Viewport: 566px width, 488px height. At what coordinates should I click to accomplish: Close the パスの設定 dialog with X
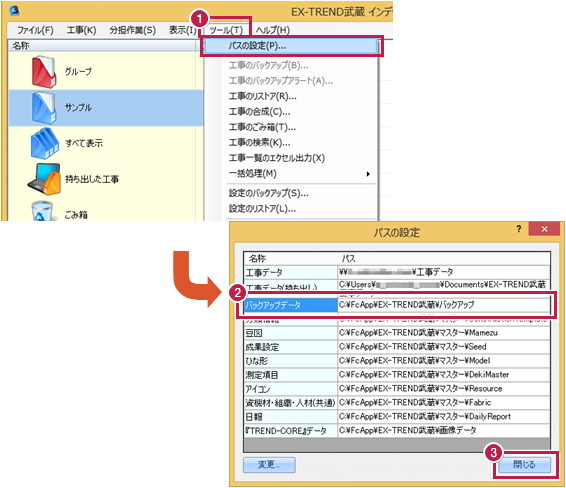[x=544, y=229]
